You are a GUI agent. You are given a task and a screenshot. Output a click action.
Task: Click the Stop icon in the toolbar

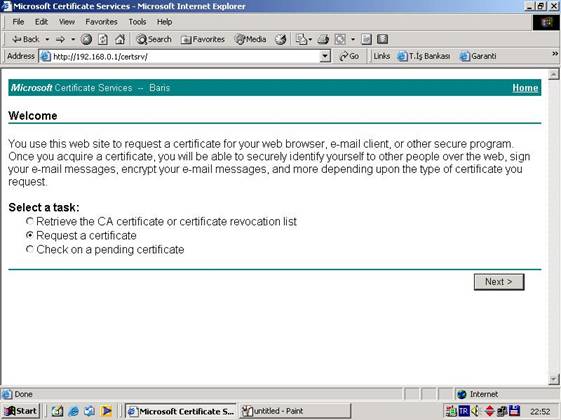point(86,39)
